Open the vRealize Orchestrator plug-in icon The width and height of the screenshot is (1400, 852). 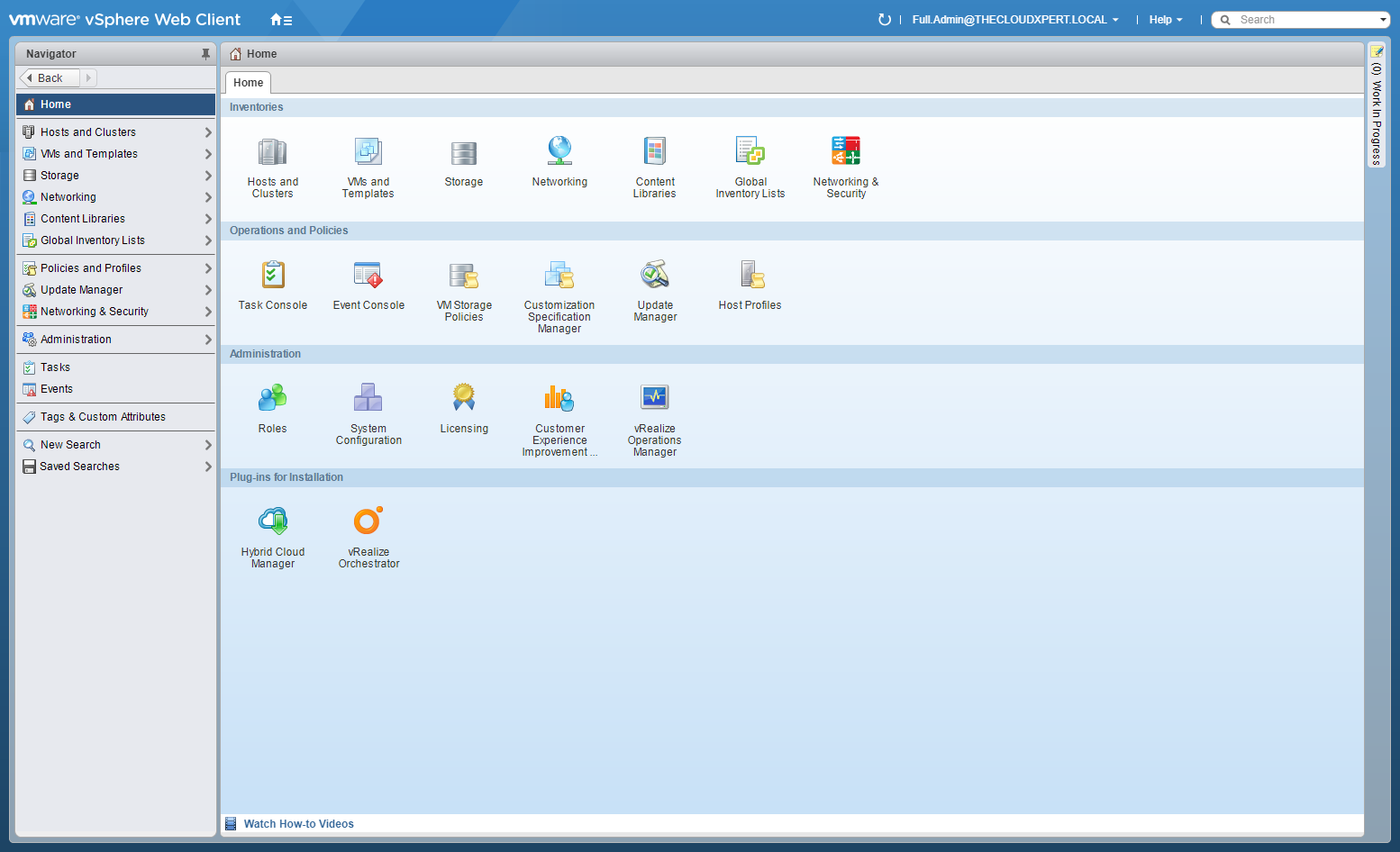point(368,521)
